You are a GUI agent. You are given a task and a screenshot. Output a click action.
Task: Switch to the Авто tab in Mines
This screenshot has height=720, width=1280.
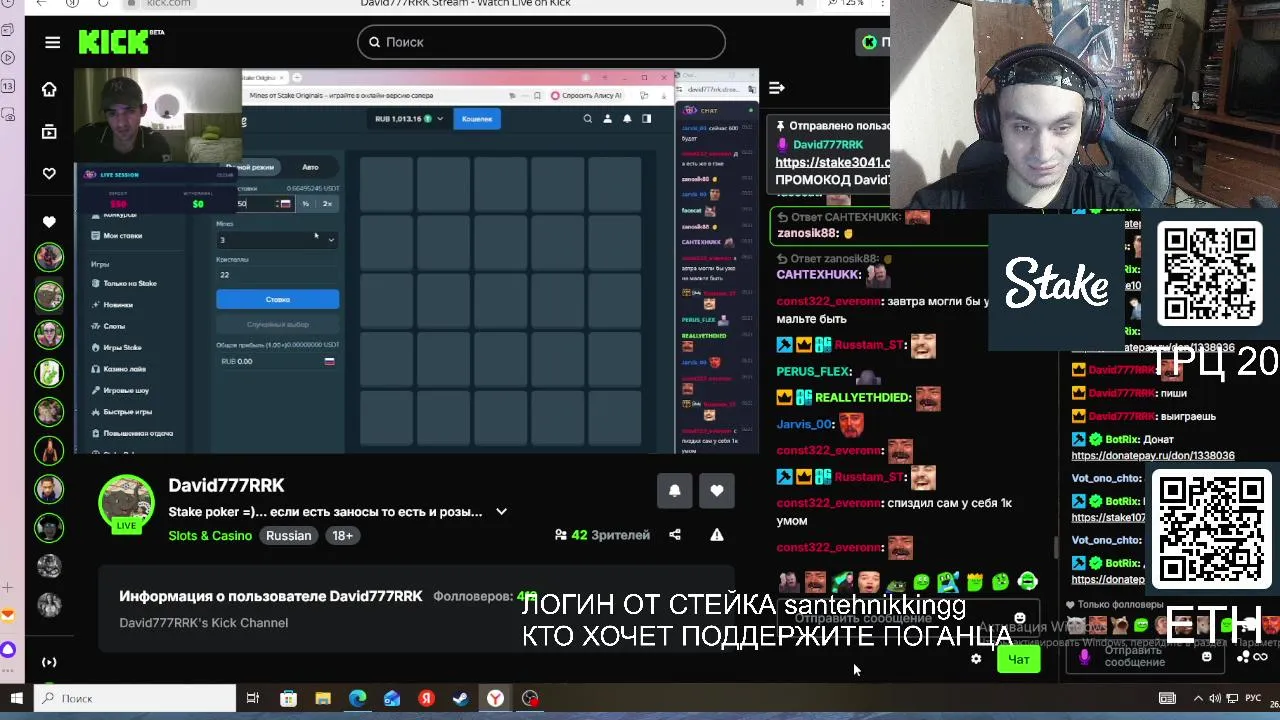[x=310, y=167]
